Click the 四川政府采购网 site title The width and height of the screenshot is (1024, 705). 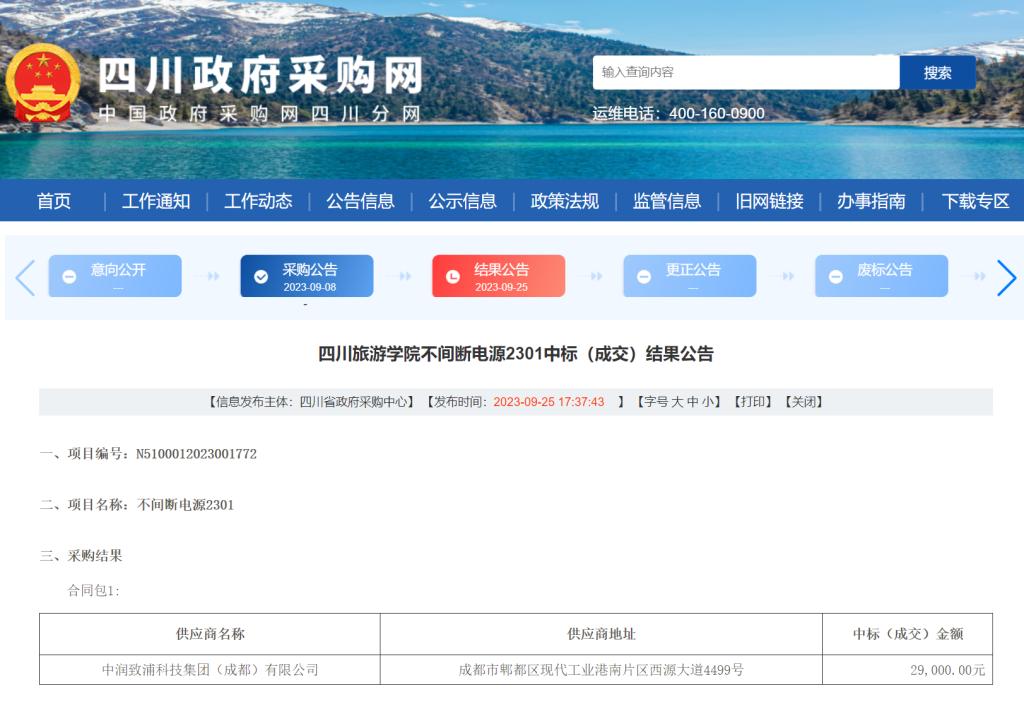point(261,75)
